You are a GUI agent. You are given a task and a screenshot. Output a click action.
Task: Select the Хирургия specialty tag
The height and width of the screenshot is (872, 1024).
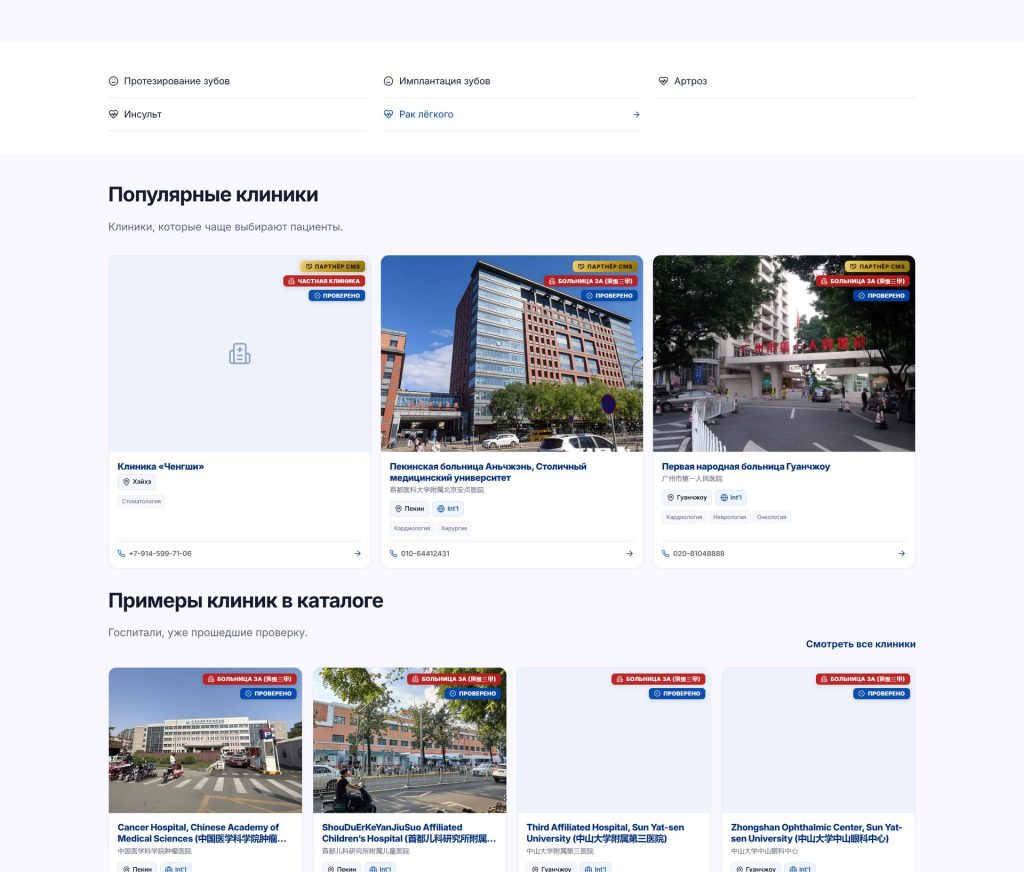point(454,528)
